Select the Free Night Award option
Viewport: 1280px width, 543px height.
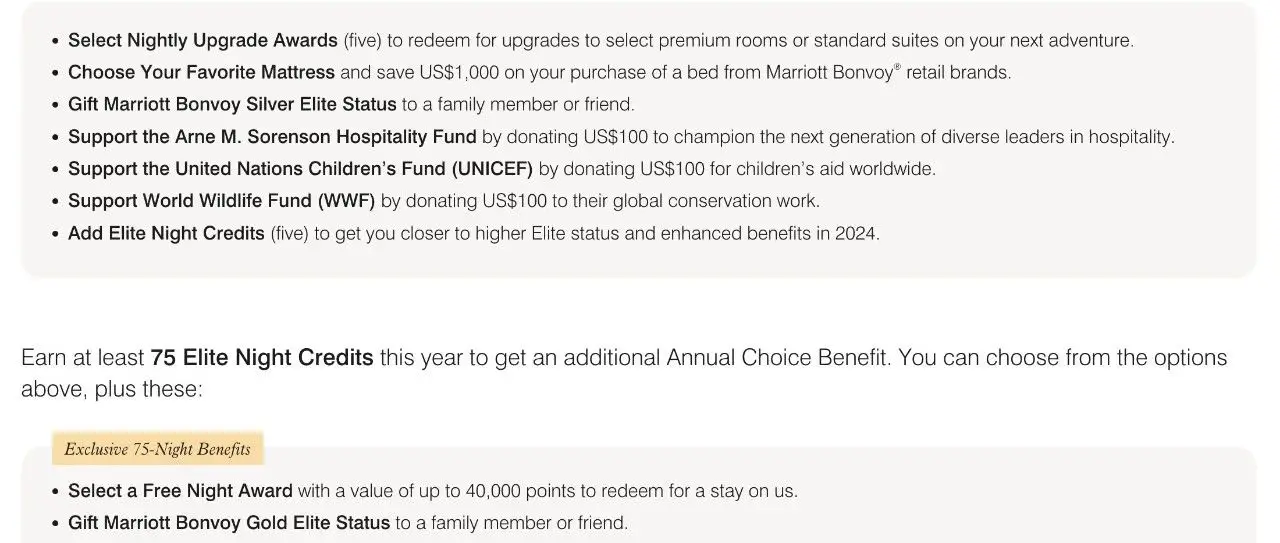point(180,491)
